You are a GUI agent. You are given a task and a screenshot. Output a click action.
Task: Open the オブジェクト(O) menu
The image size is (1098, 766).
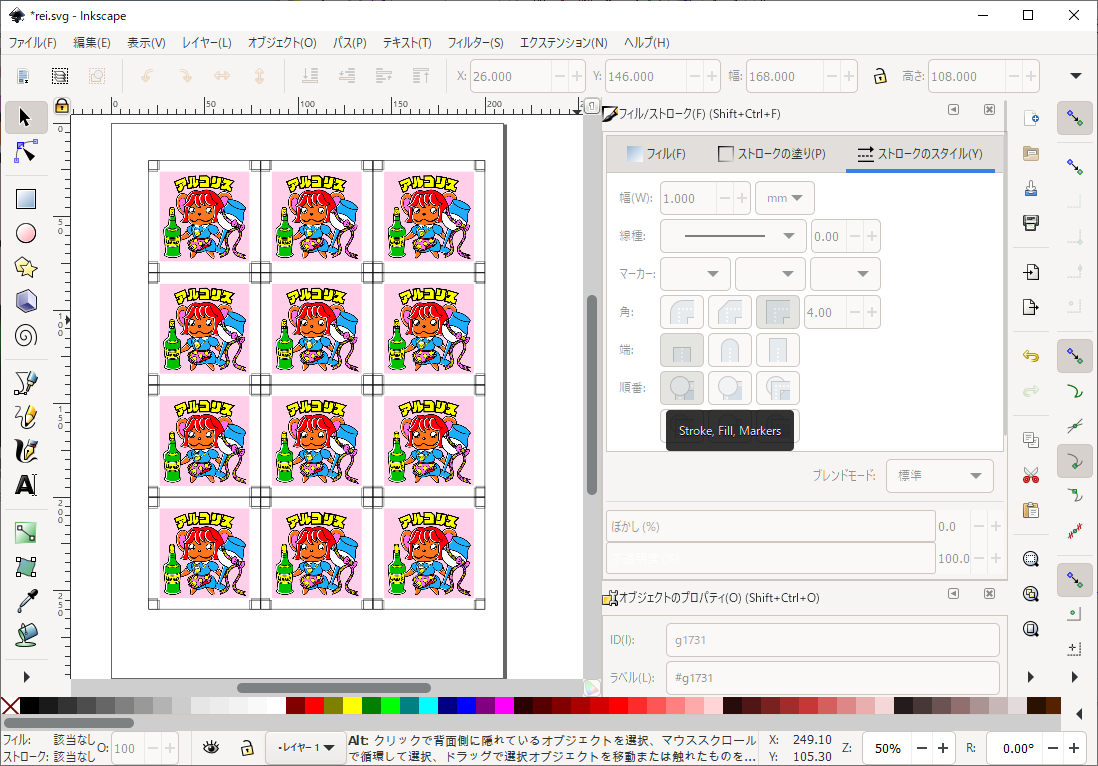pyautogui.click(x=282, y=43)
